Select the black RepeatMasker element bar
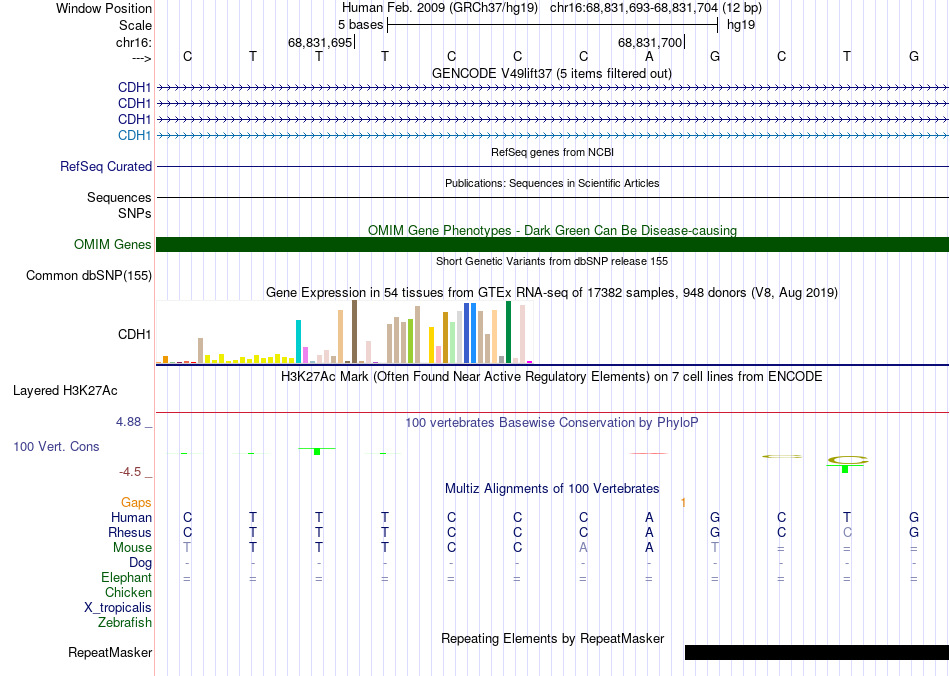The height and width of the screenshot is (676, 950). point(816,653)
